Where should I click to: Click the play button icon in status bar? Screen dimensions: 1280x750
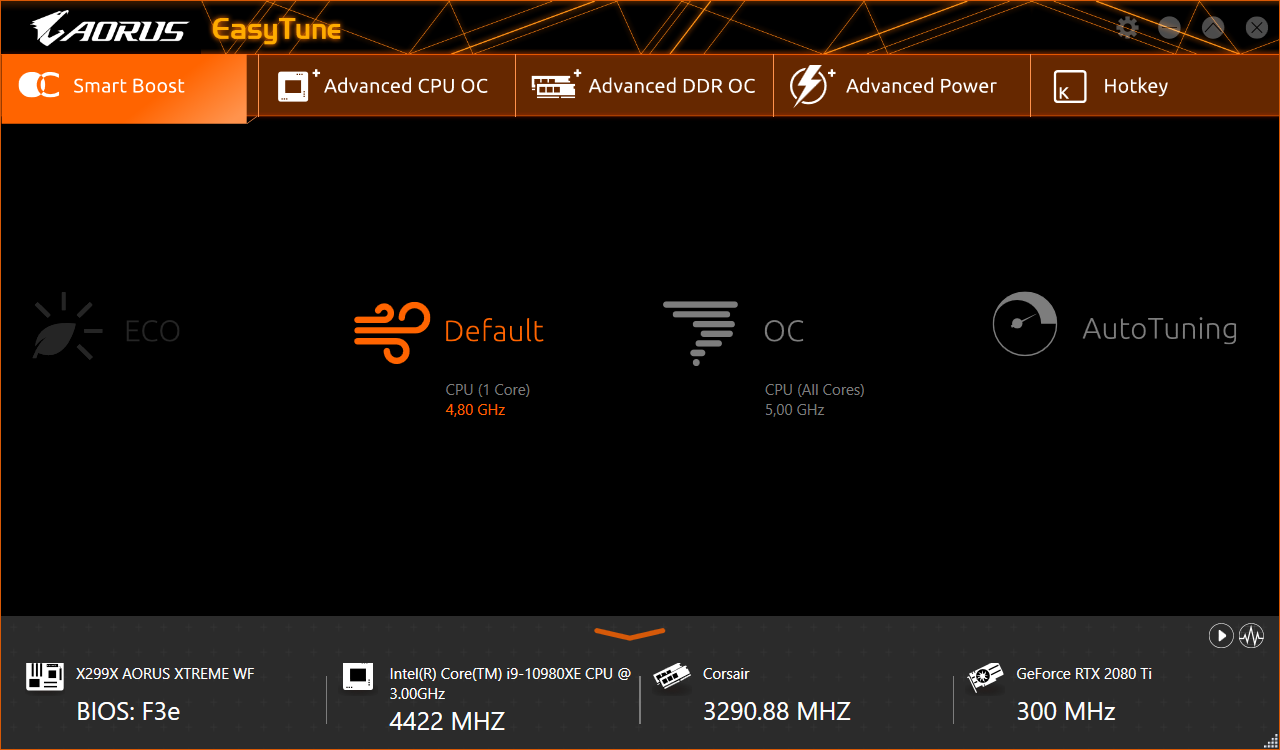[1220, 635]
